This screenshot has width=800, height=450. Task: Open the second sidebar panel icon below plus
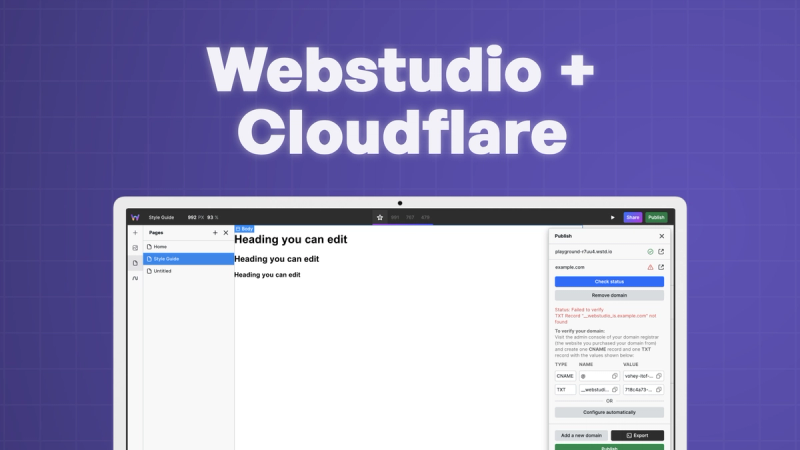coord(135,248)
